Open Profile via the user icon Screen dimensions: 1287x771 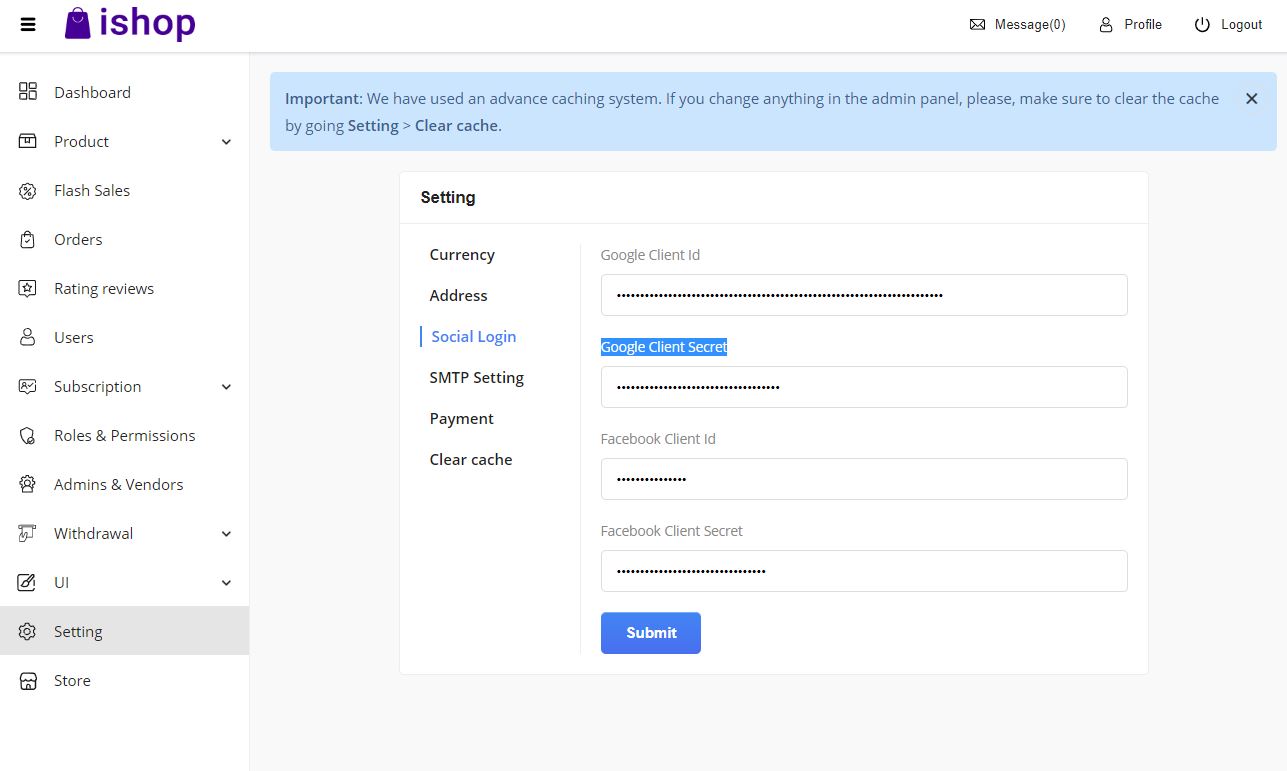click(x=1106, y=25)
